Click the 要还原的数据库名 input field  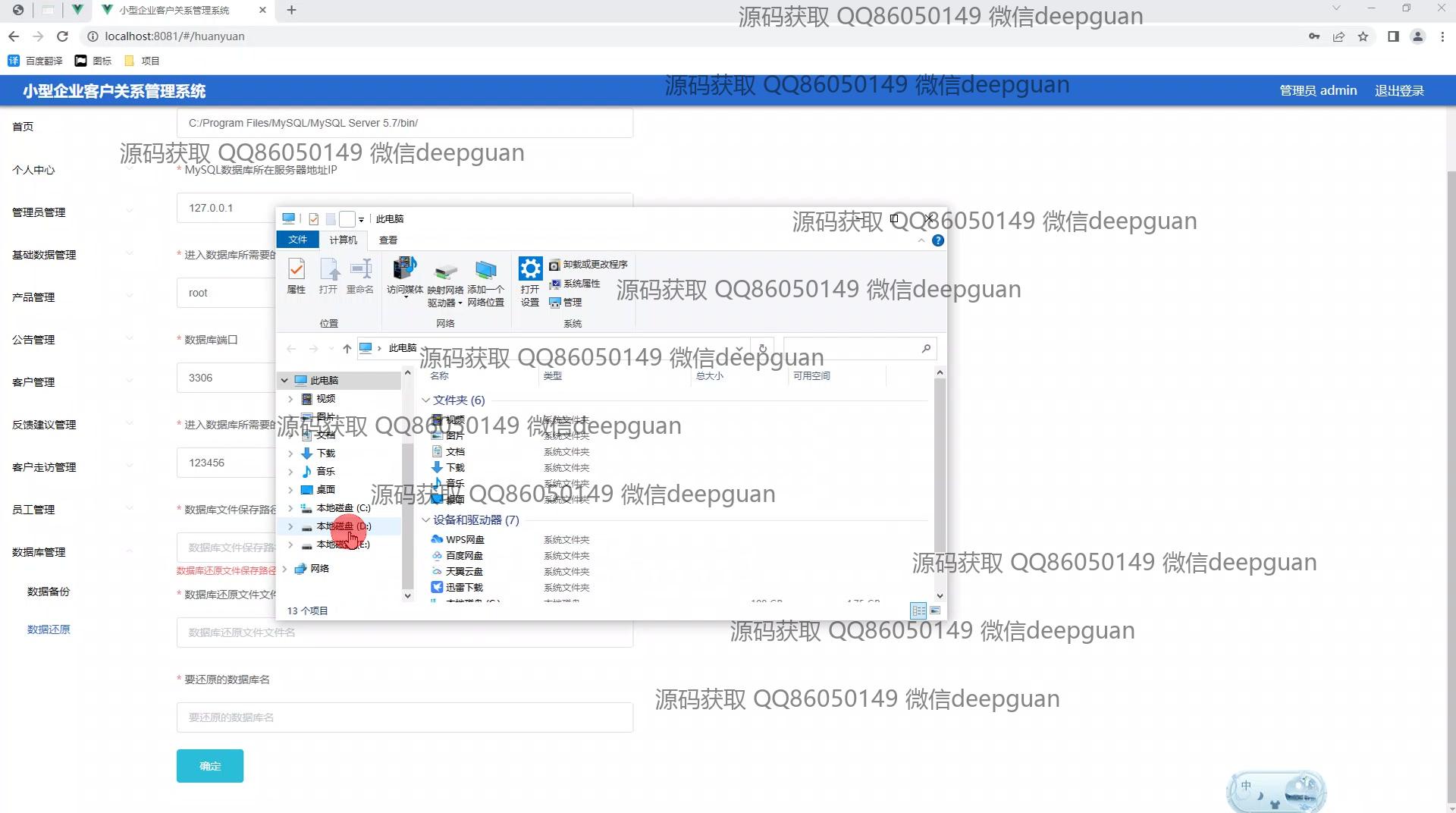(x=405, y=717)
